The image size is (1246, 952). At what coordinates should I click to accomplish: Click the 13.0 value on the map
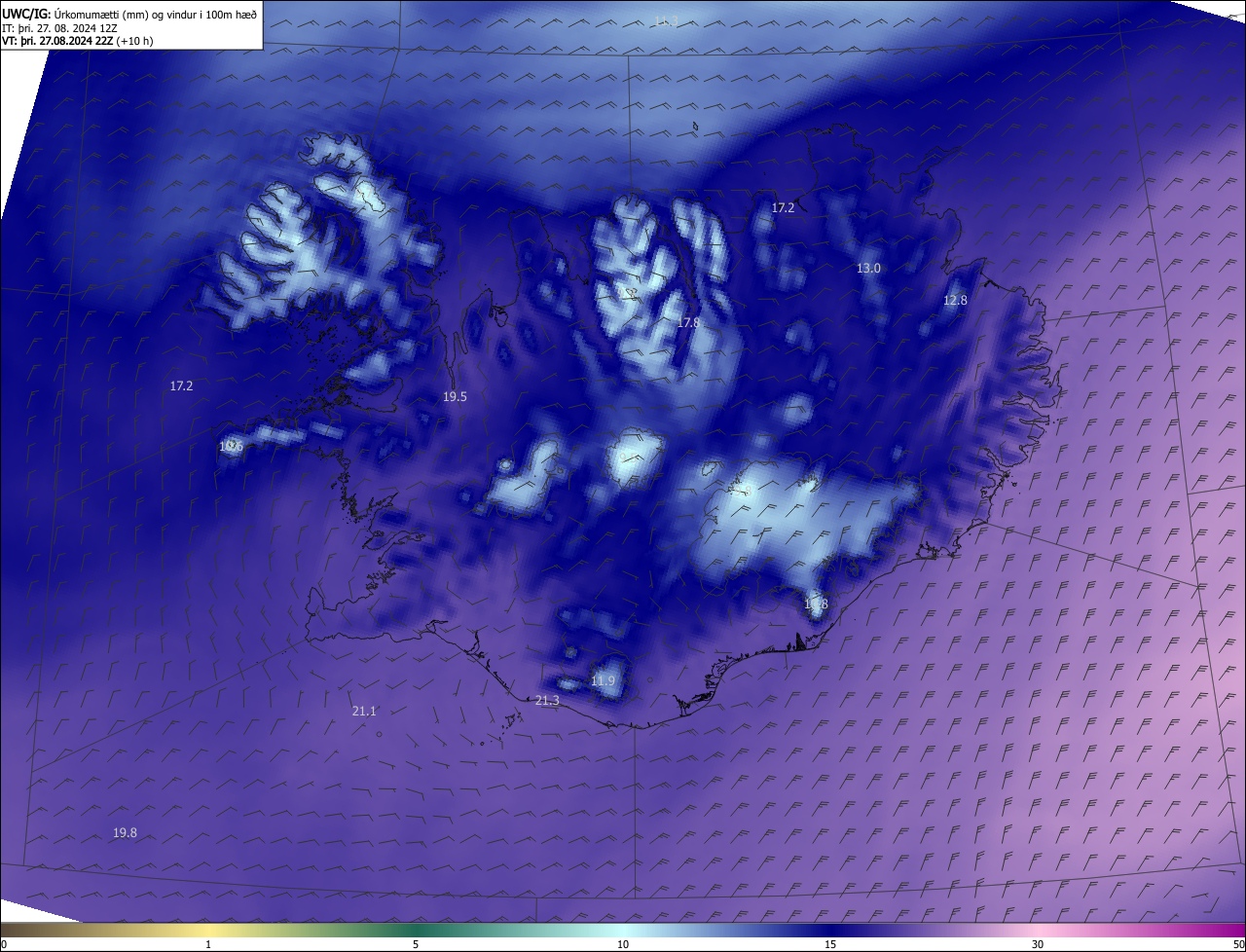tap(868, 269)
